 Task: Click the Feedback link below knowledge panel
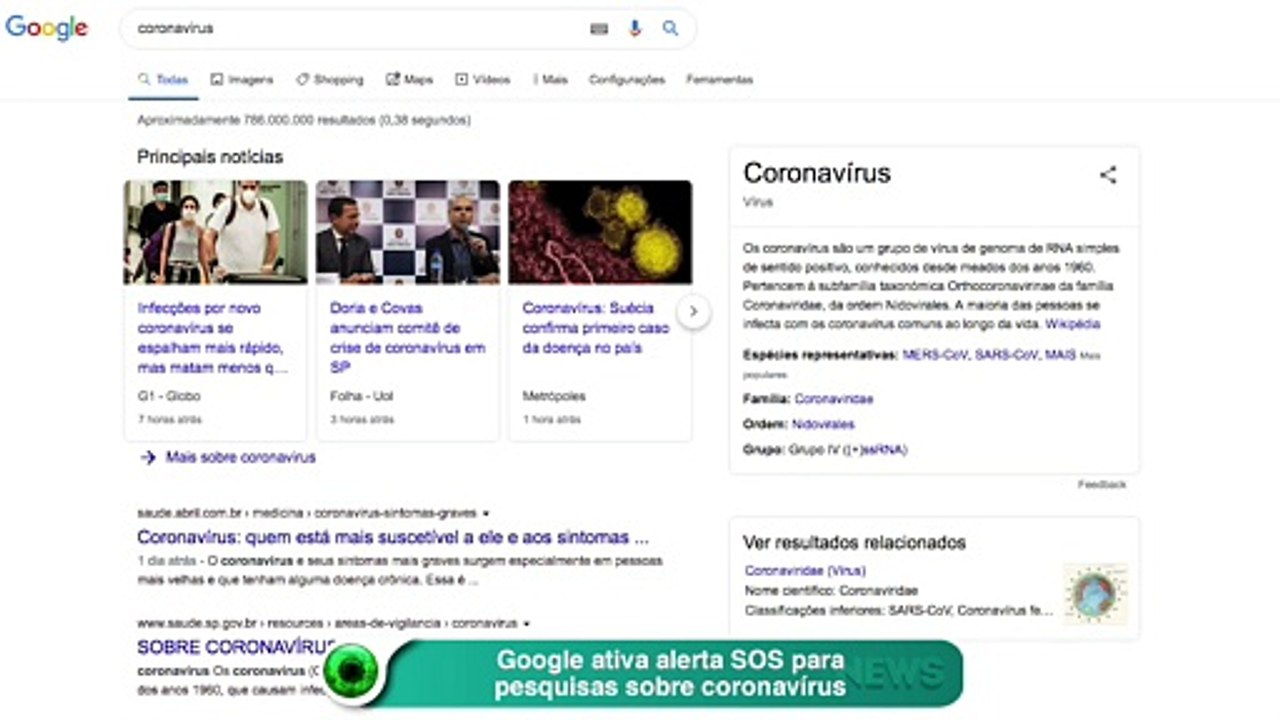coord(1102,485)
